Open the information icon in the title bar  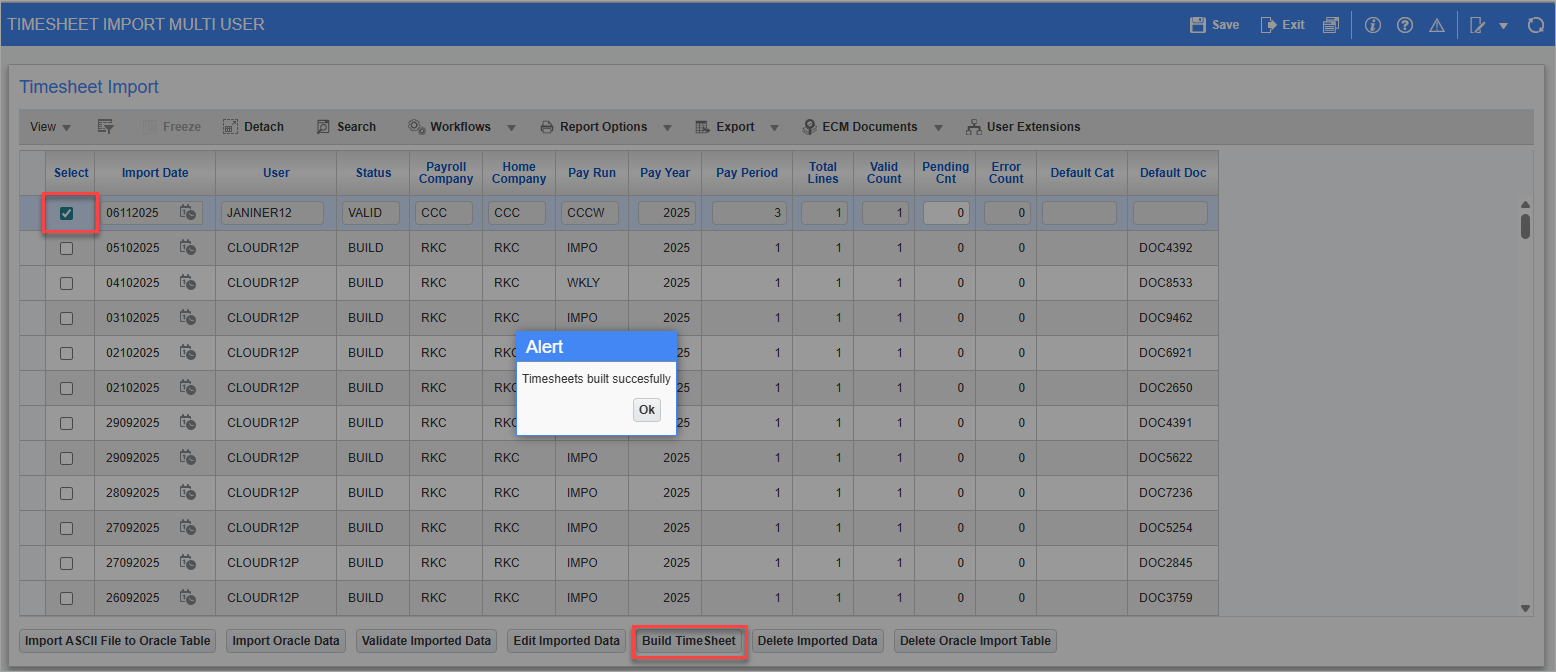click(1372, 25)
